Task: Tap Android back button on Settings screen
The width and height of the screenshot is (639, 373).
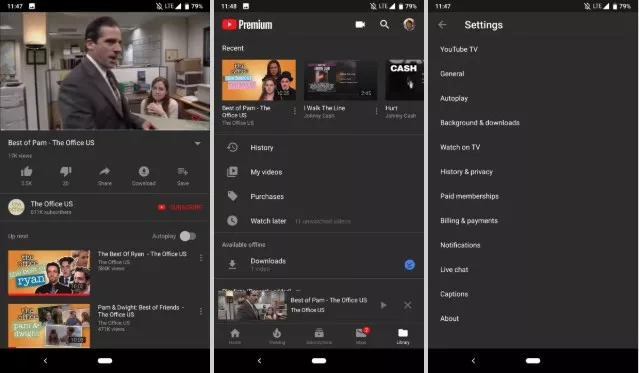Action: click(x=473, y=361)
